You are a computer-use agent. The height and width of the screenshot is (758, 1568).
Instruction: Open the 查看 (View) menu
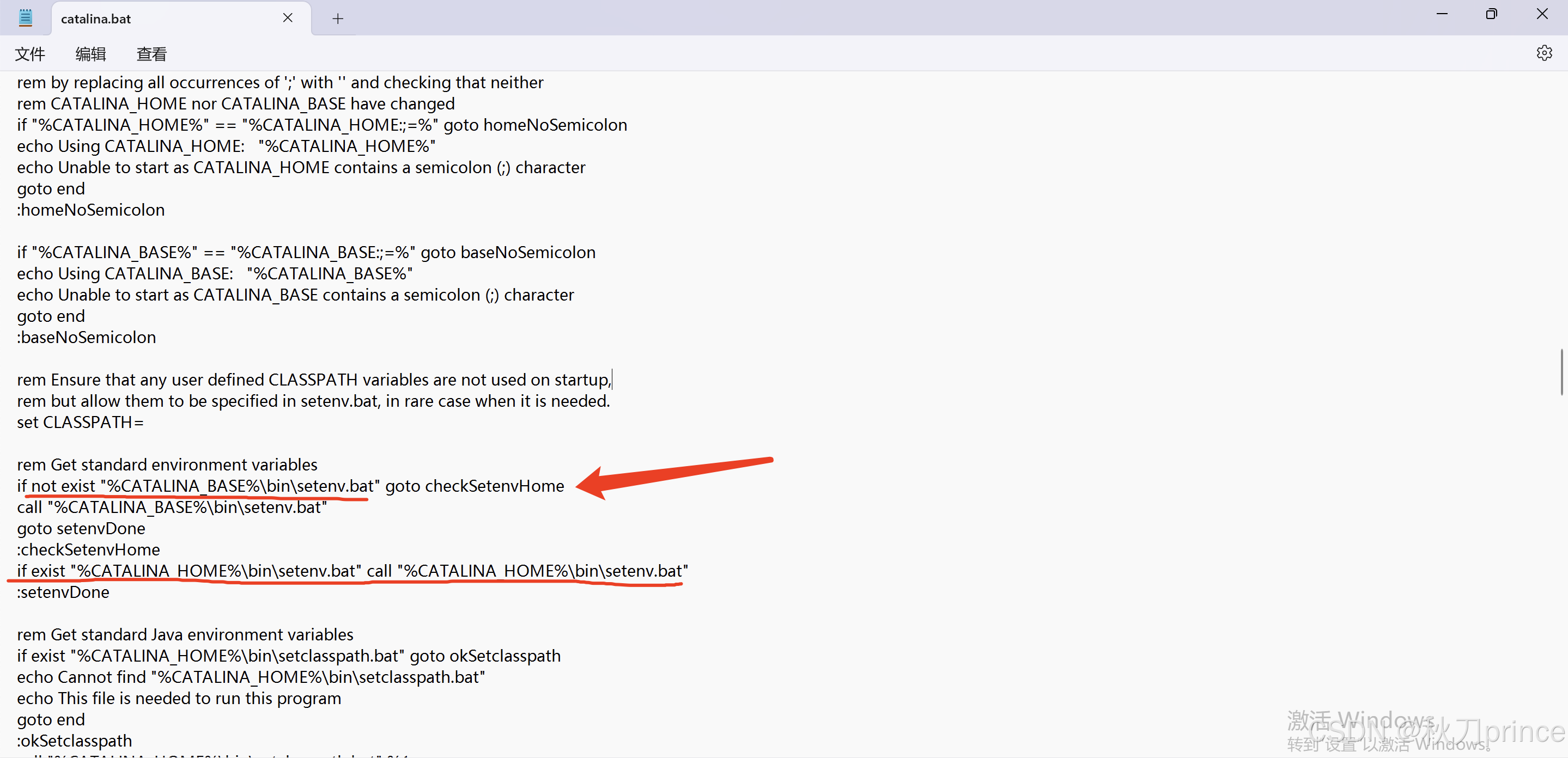[151, 54]
